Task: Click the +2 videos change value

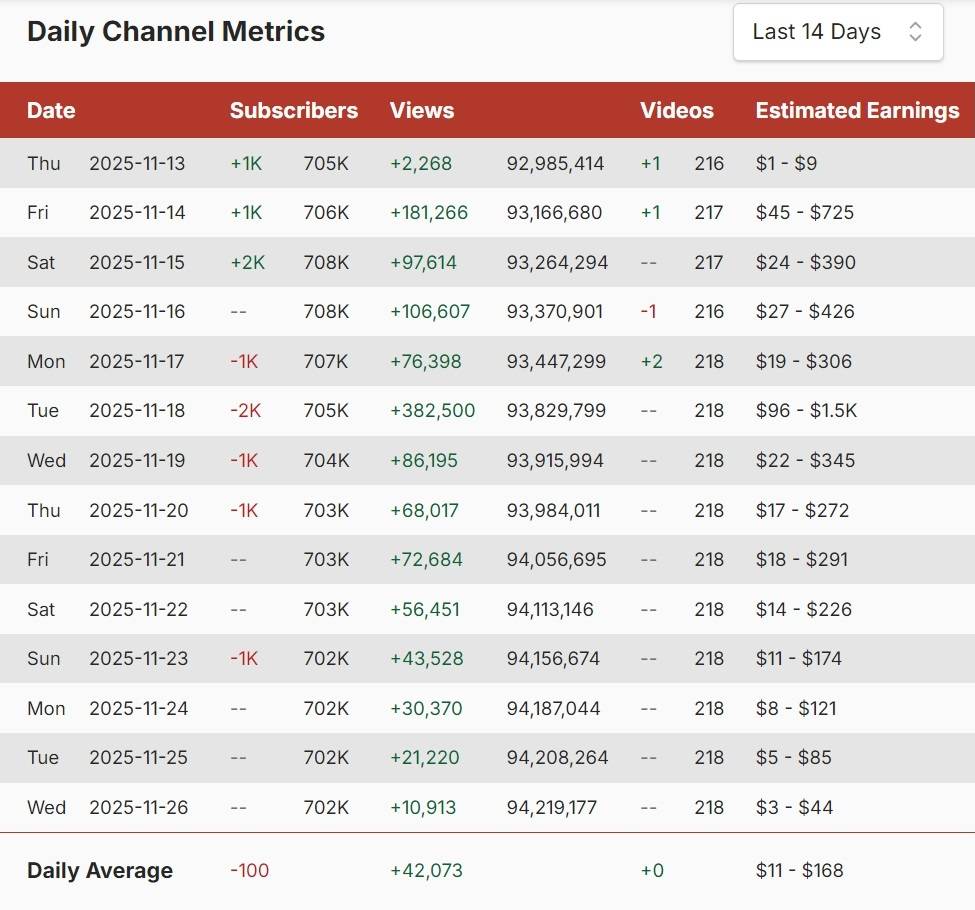Action: 651,361
